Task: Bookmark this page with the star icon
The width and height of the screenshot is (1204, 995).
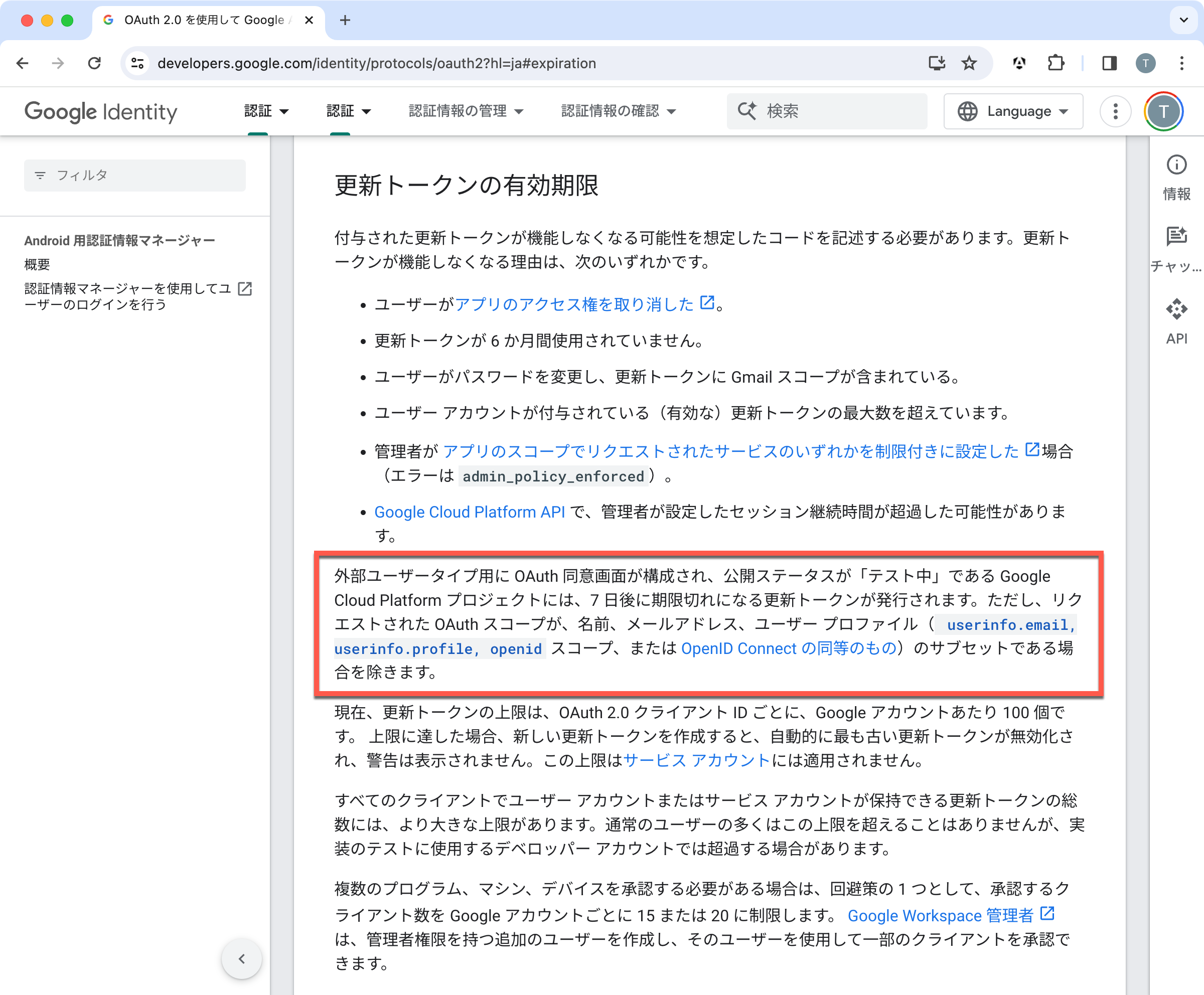Action: (x=969, y=63)
